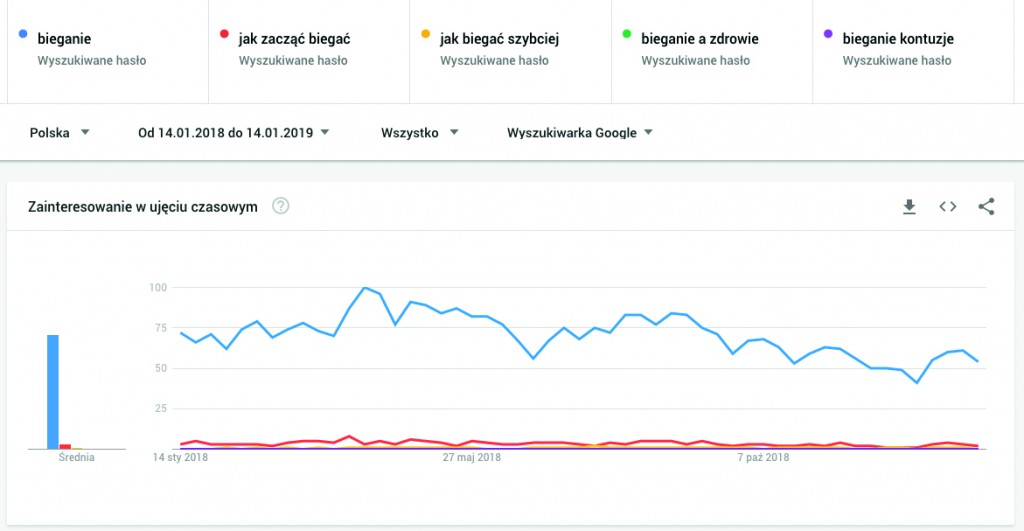Click the download CSV icon

pyautogui.click(x=909, y=207)
